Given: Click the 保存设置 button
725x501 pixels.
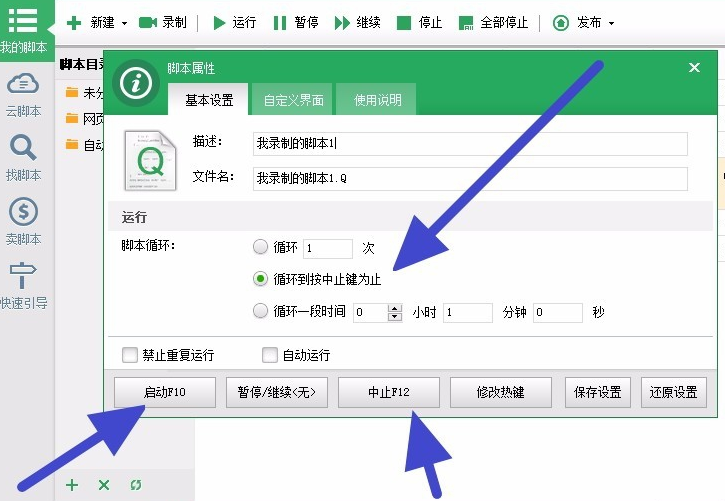Looking at the screenshot, I should pyautogui.click(x=597, y=393).
